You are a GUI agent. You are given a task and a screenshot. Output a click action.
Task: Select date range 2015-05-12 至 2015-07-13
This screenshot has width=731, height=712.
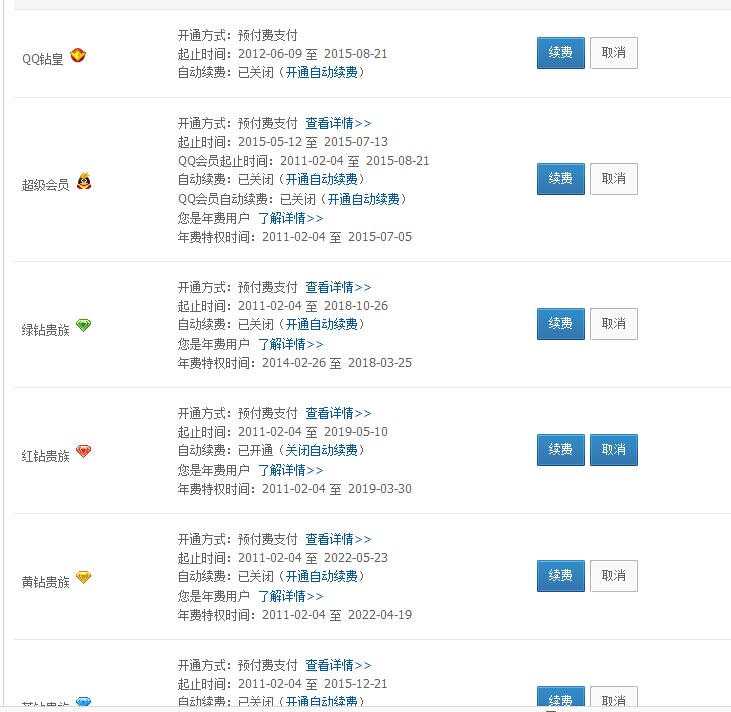pos(312,142)
